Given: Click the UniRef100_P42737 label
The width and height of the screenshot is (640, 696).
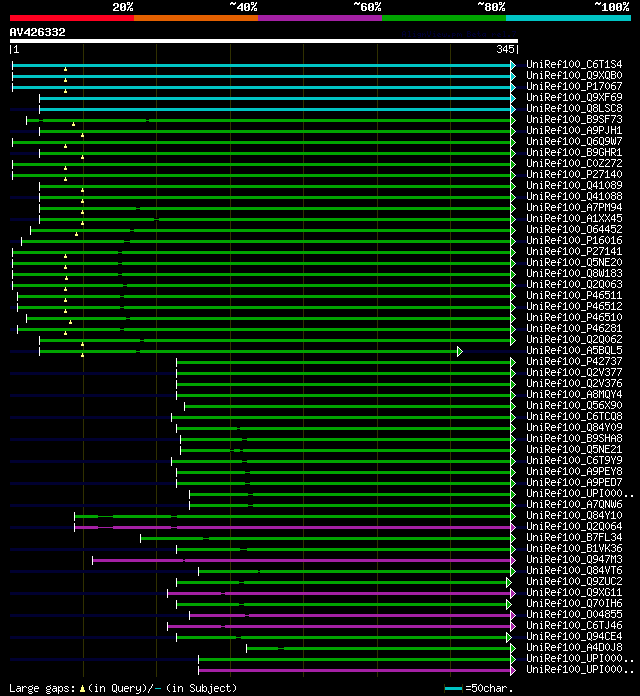Looking at the screenshot, I should [x=574, y=361].
